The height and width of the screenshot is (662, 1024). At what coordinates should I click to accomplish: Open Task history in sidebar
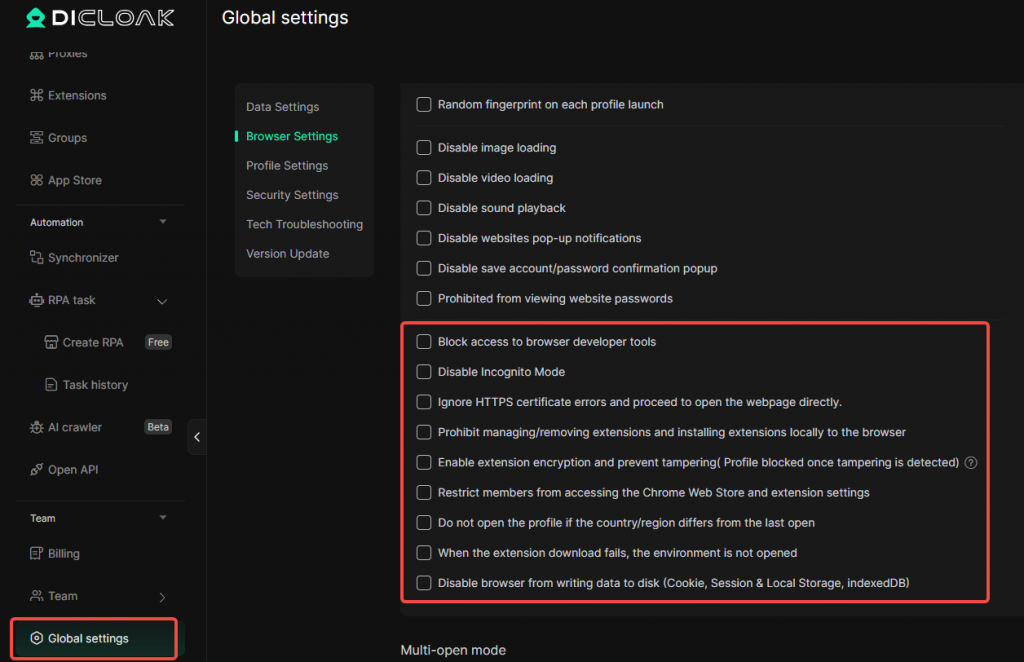pos(95,385)
